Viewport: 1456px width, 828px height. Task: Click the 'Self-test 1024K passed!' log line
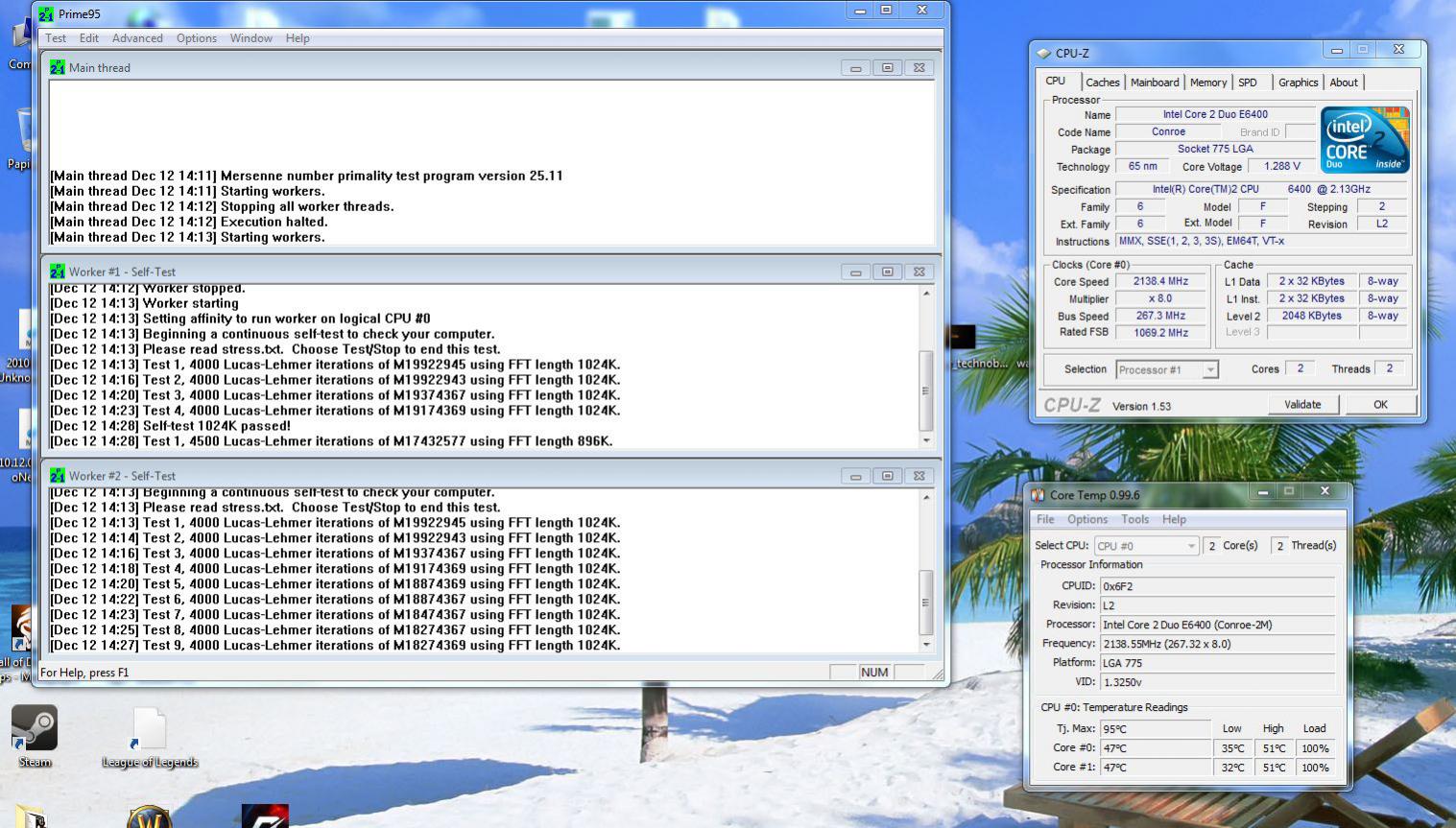tap(171, 426)
